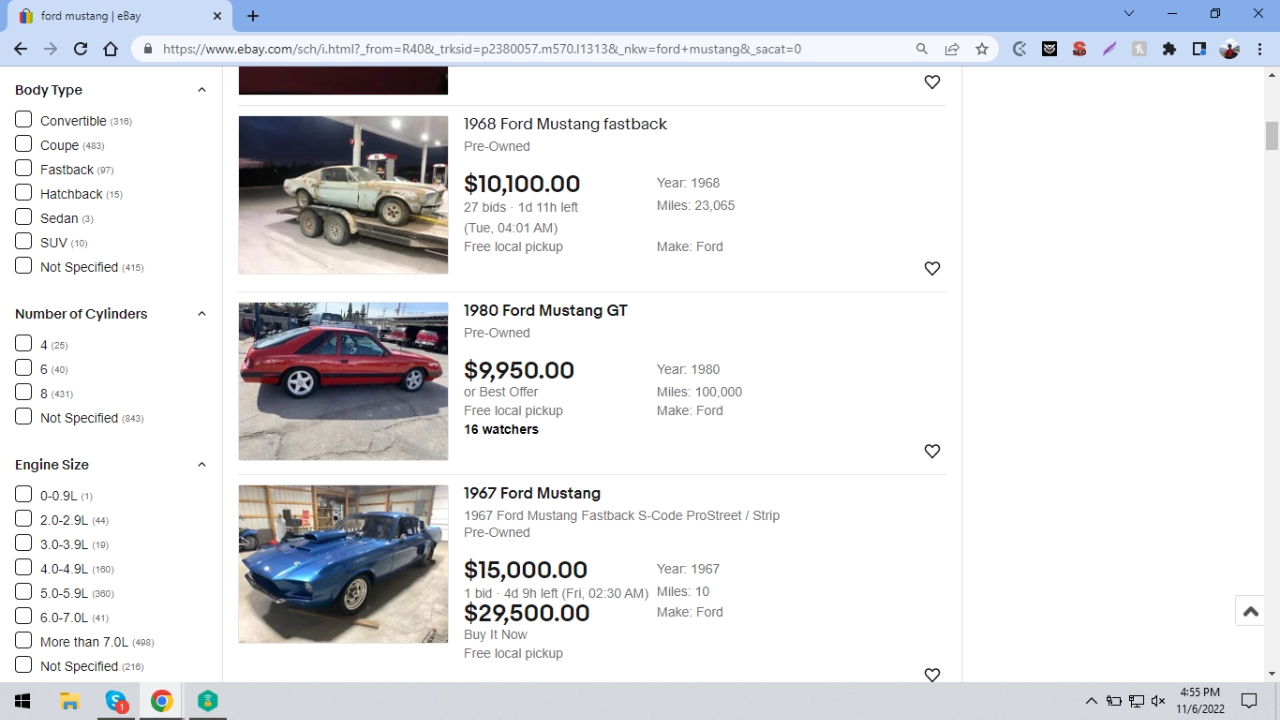Open the tab search dropdown chevron
1280x720 pixels.
pyautogui.click(x=1129, y=14)
